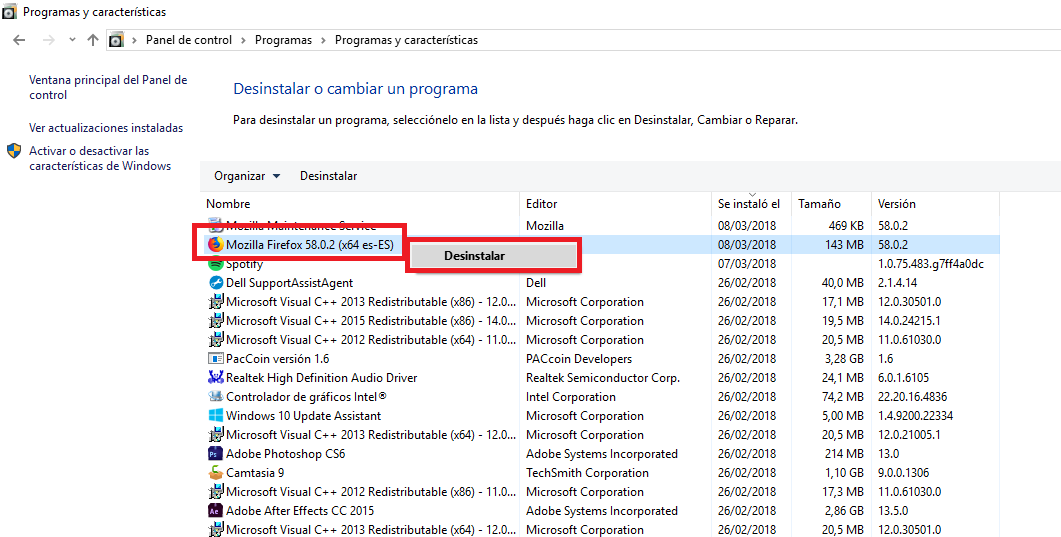Click the version 1.0.75.483.g7ff4a0dc cell
The image size is (1061, 537).
(931, 264)
